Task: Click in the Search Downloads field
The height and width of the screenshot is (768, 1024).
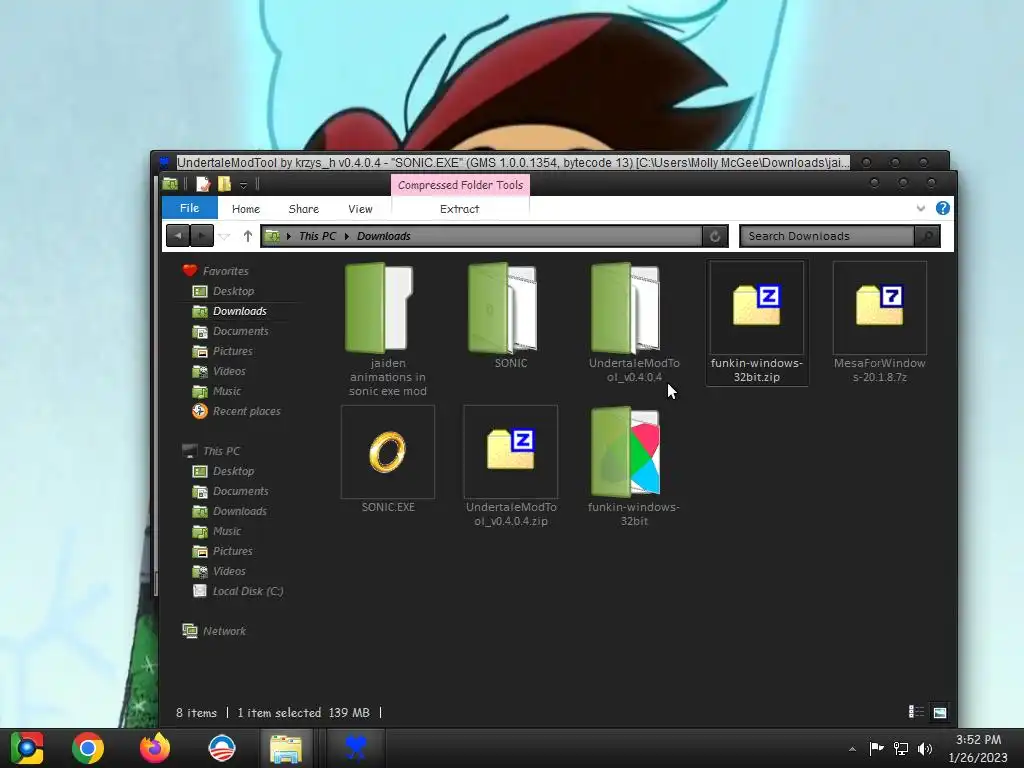Action: coord(827,236)
